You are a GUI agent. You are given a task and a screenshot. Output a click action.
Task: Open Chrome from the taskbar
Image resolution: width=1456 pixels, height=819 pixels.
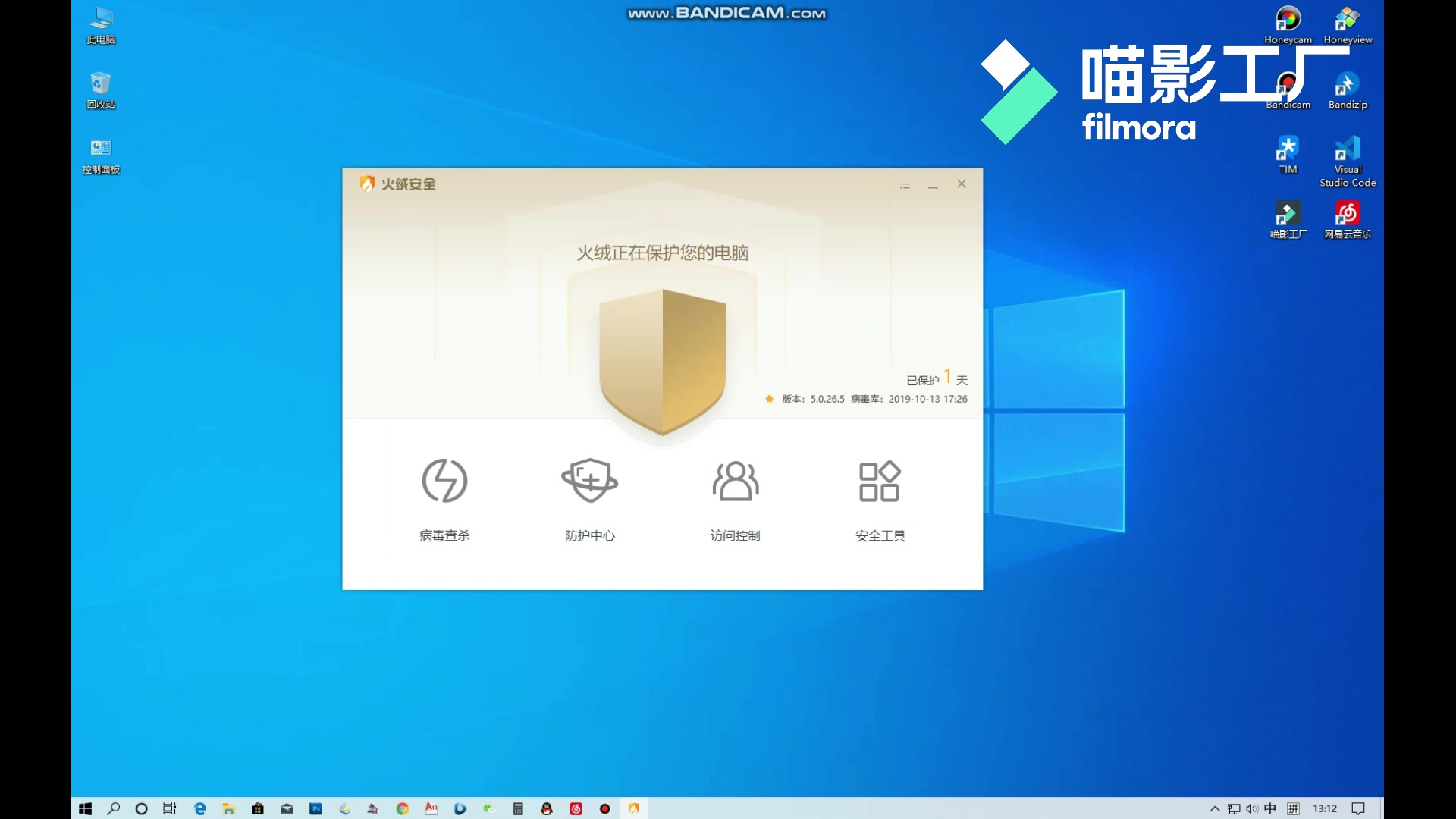coord(402,808)
